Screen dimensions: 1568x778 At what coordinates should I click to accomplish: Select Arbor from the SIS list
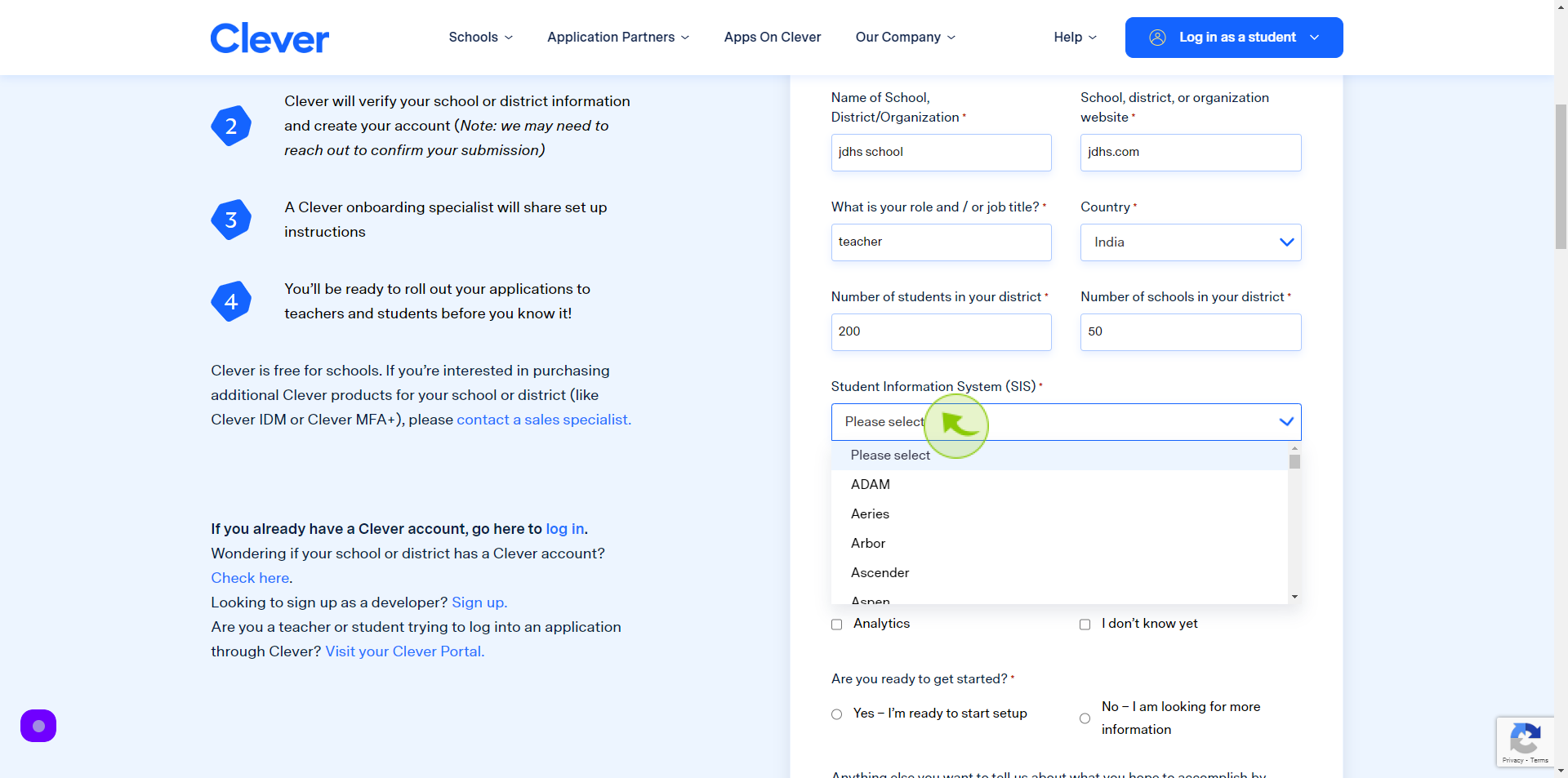(1059, 544)
